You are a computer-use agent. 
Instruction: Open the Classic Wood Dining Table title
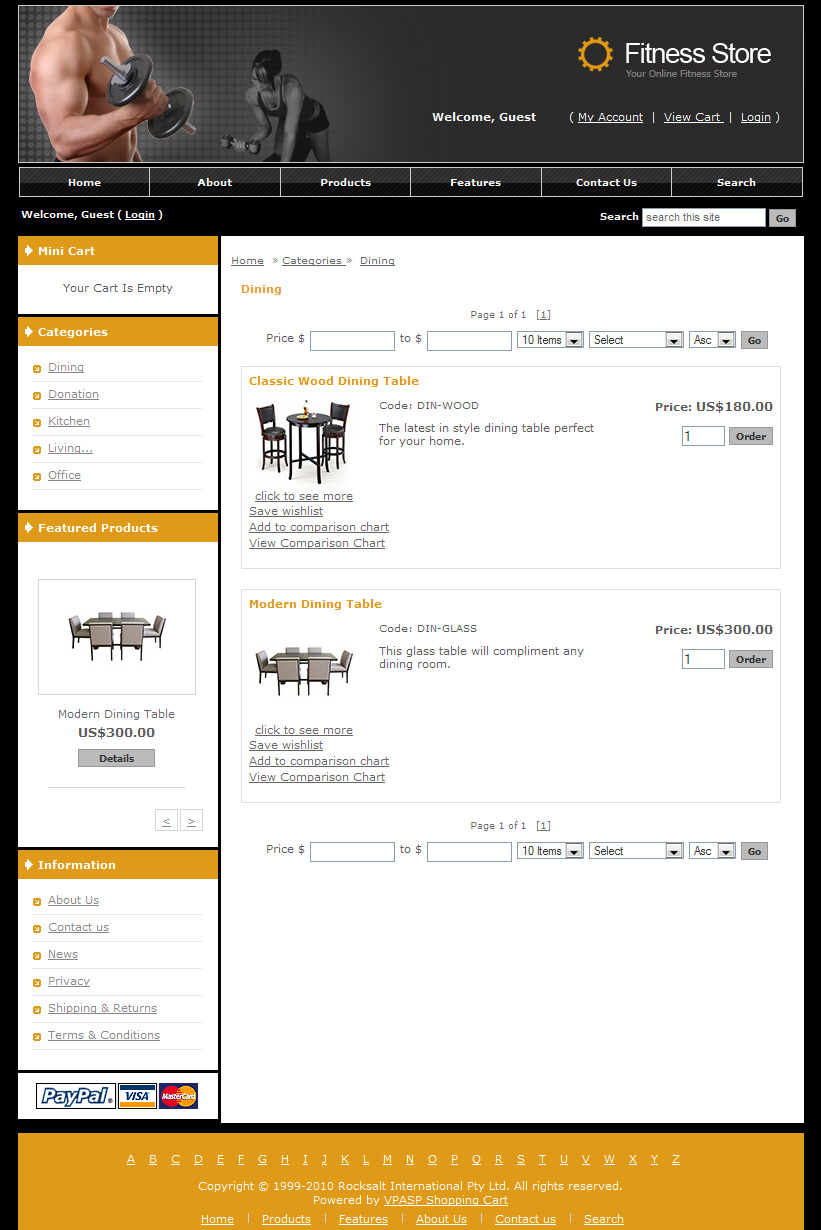click(334, 381)
